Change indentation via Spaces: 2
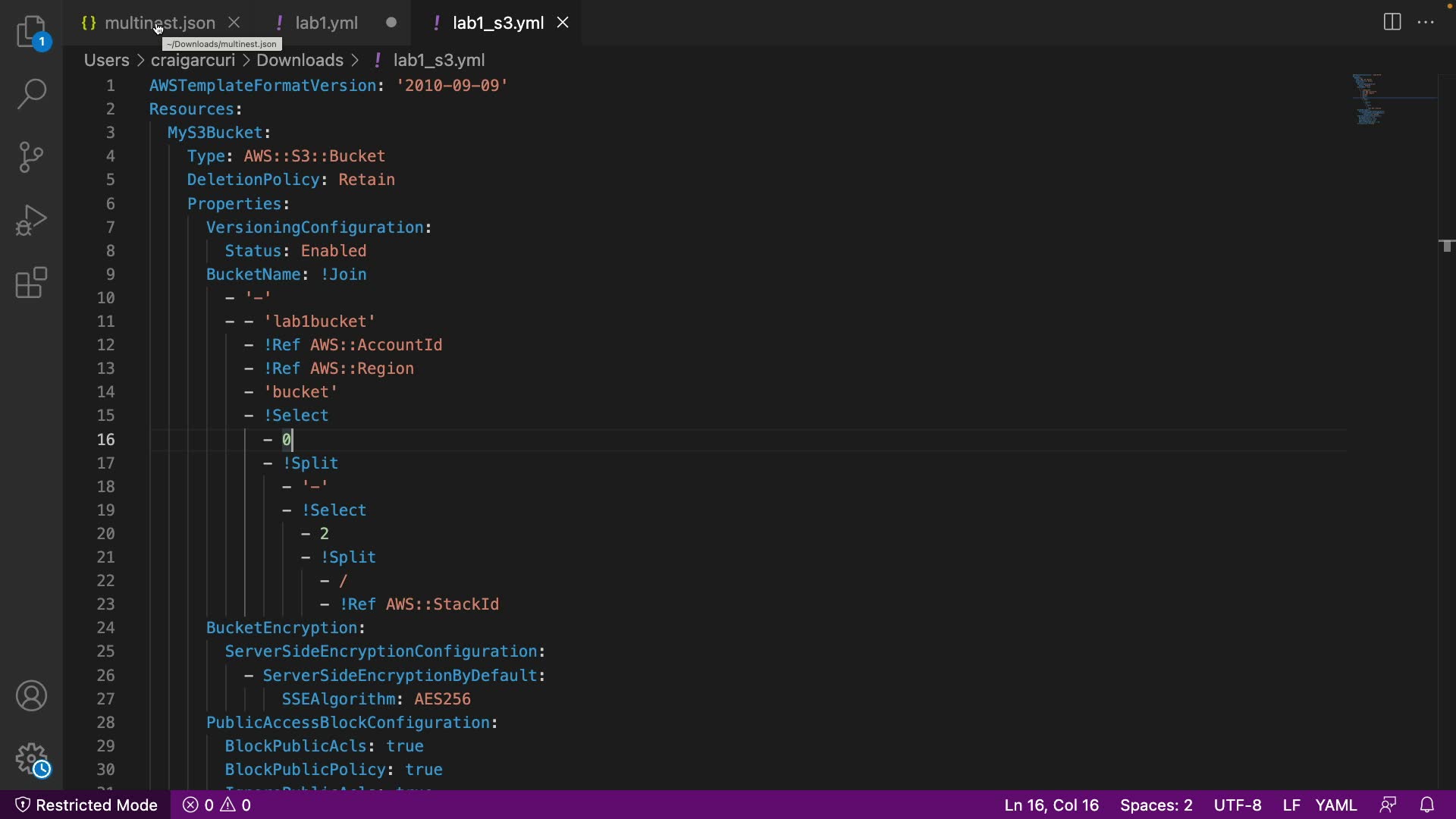The height and width of the screenshot is (819, 1456). pos(1156,805)
